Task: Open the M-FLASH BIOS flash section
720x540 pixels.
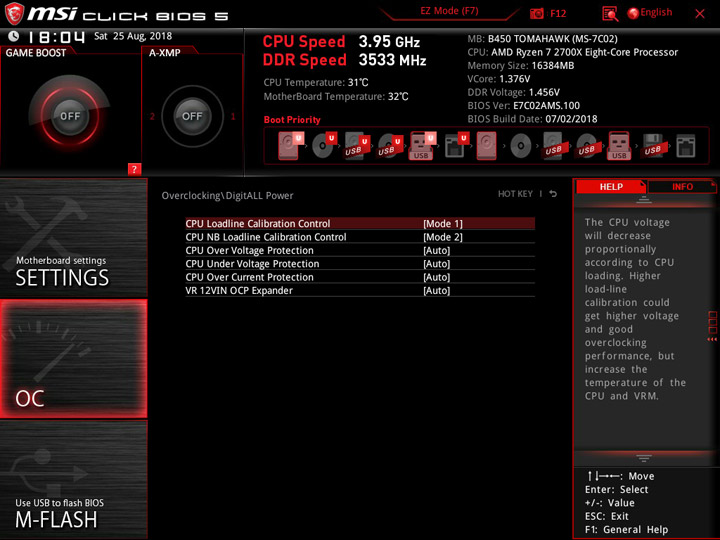Action: pyautogui.click(x=73, y=480)
